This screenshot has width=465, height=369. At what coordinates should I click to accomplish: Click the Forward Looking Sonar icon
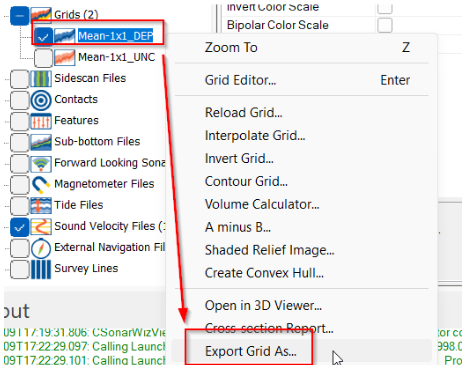[x=41, y=163]
